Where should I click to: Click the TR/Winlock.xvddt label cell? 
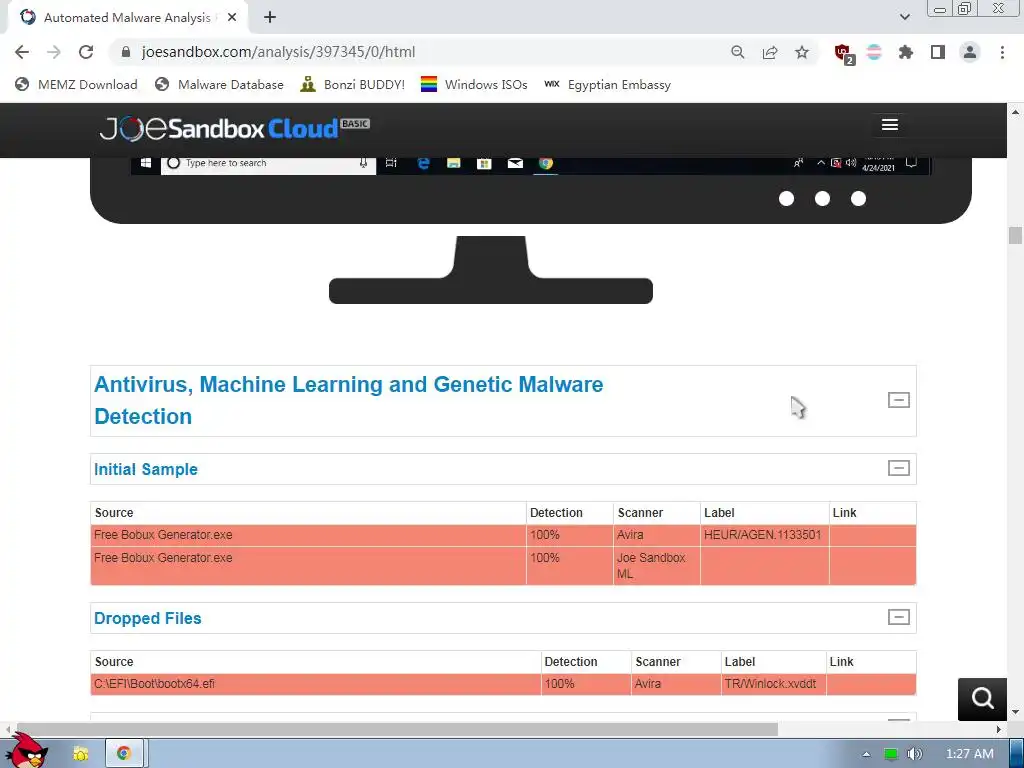[x=774, y=684]
